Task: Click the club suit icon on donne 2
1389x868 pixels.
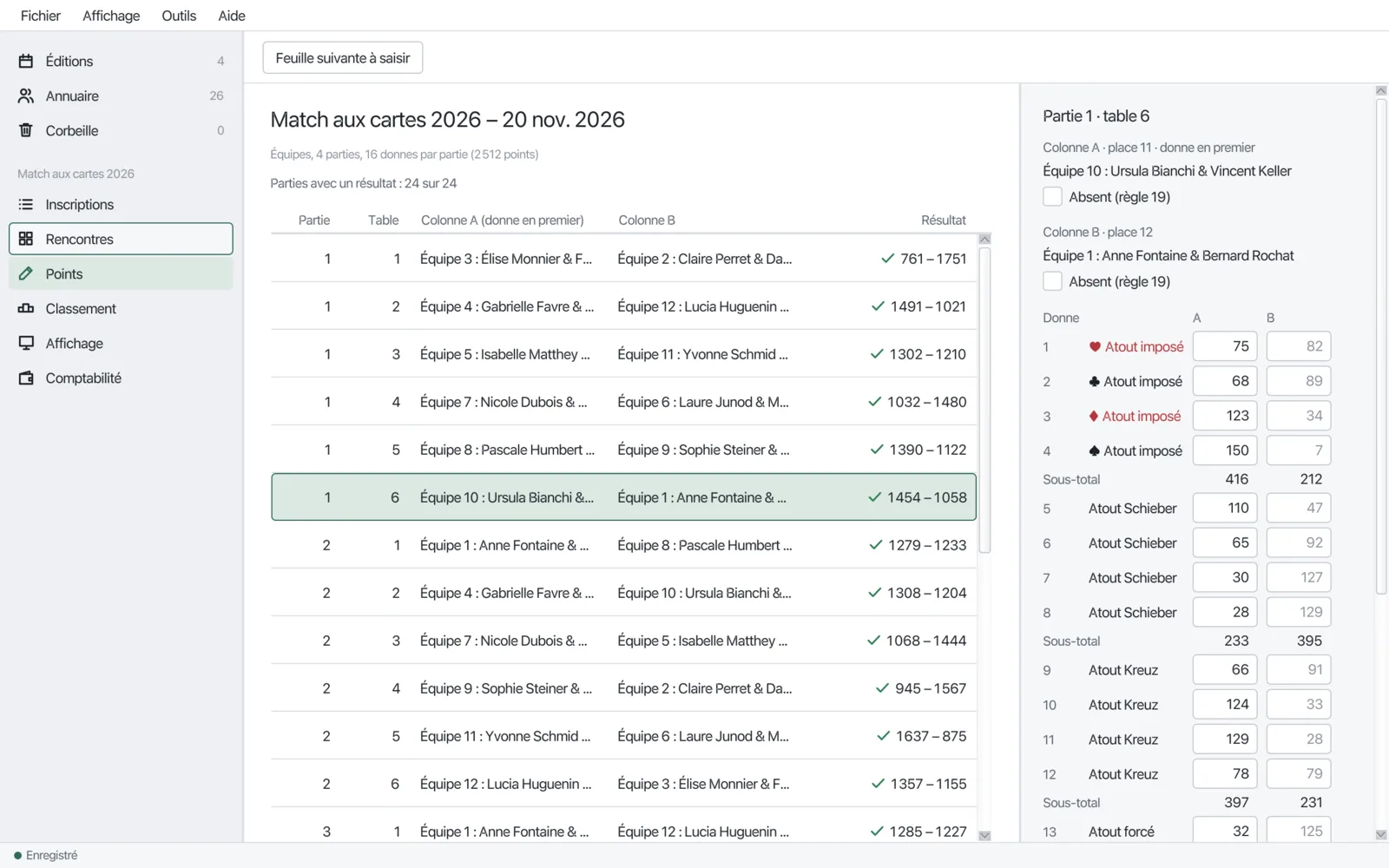Action: click(1094, 381)
